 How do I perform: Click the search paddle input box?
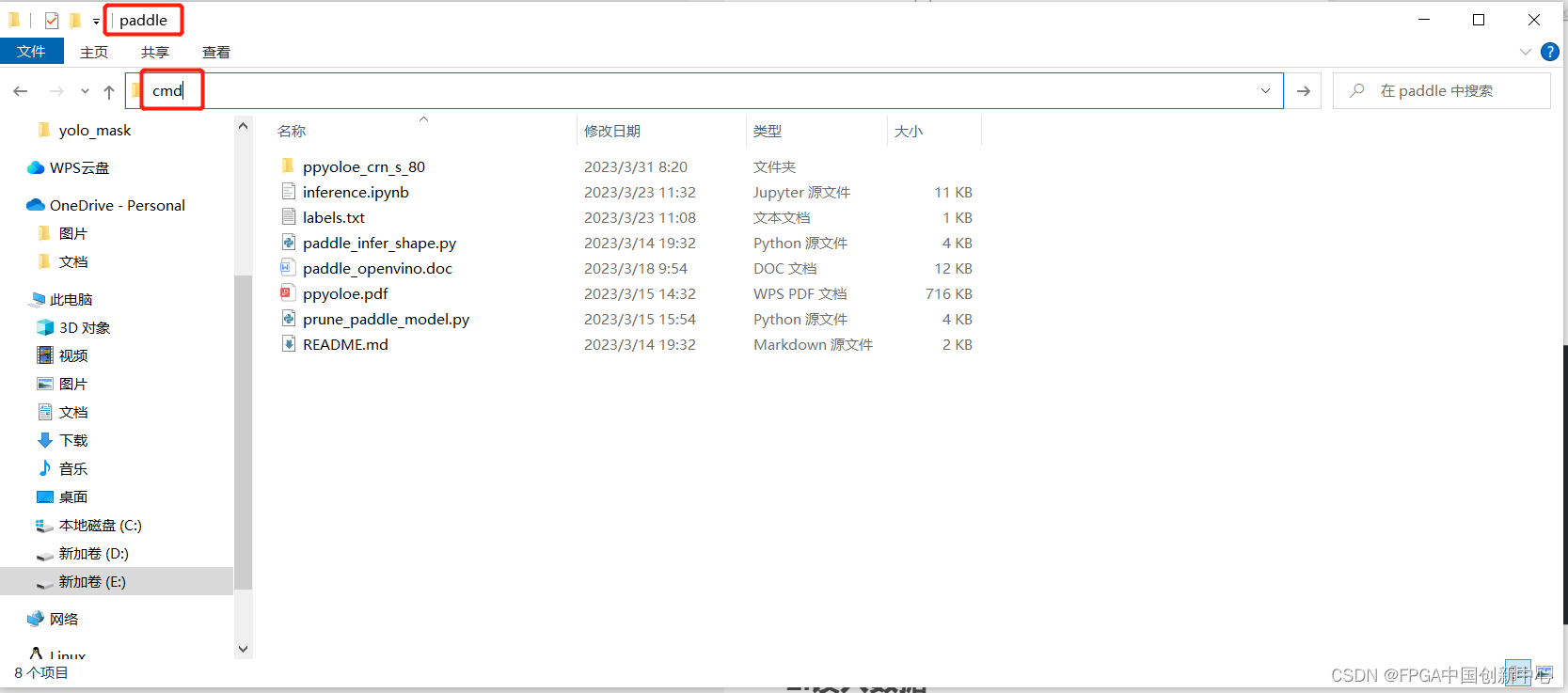[1441, 91]
